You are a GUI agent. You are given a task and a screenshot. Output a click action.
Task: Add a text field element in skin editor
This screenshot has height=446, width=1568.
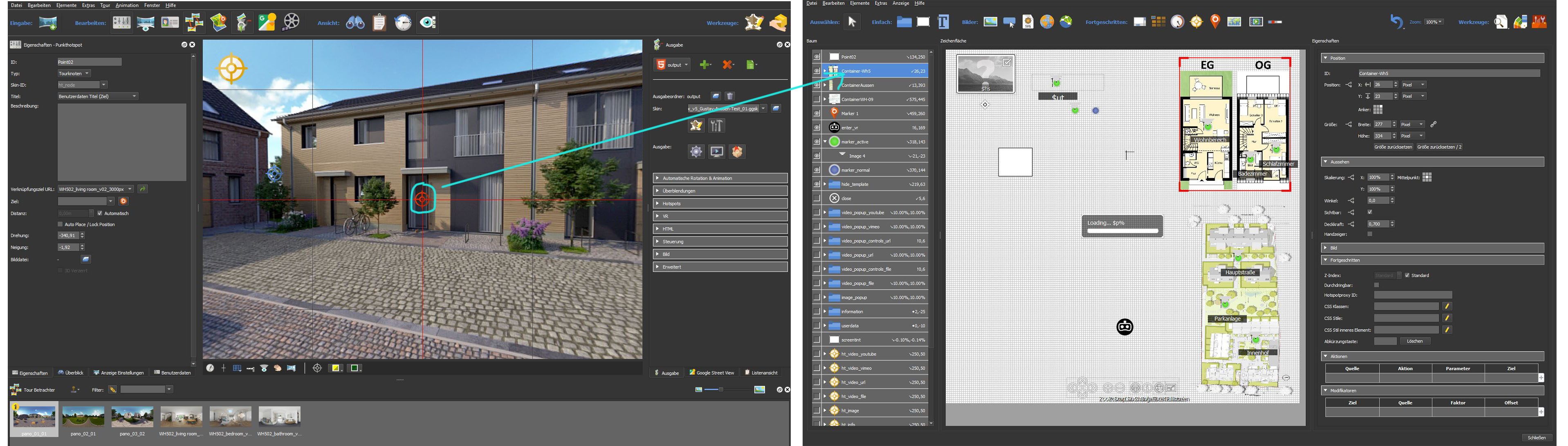(943, 22)
